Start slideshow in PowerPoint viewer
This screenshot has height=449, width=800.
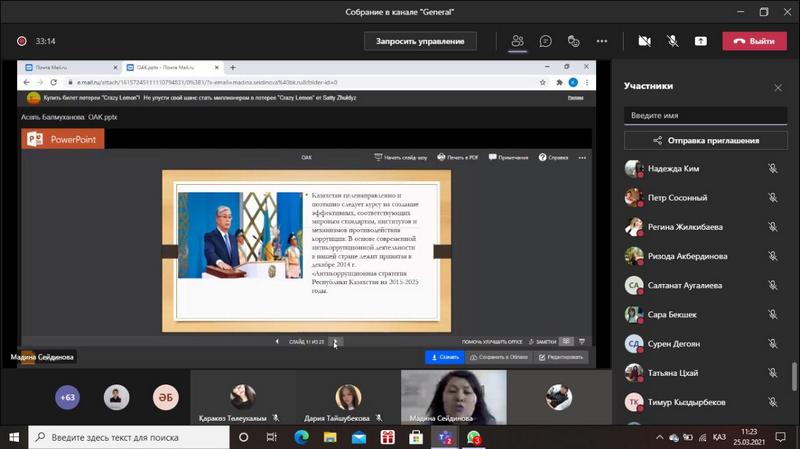pos(401,157)
